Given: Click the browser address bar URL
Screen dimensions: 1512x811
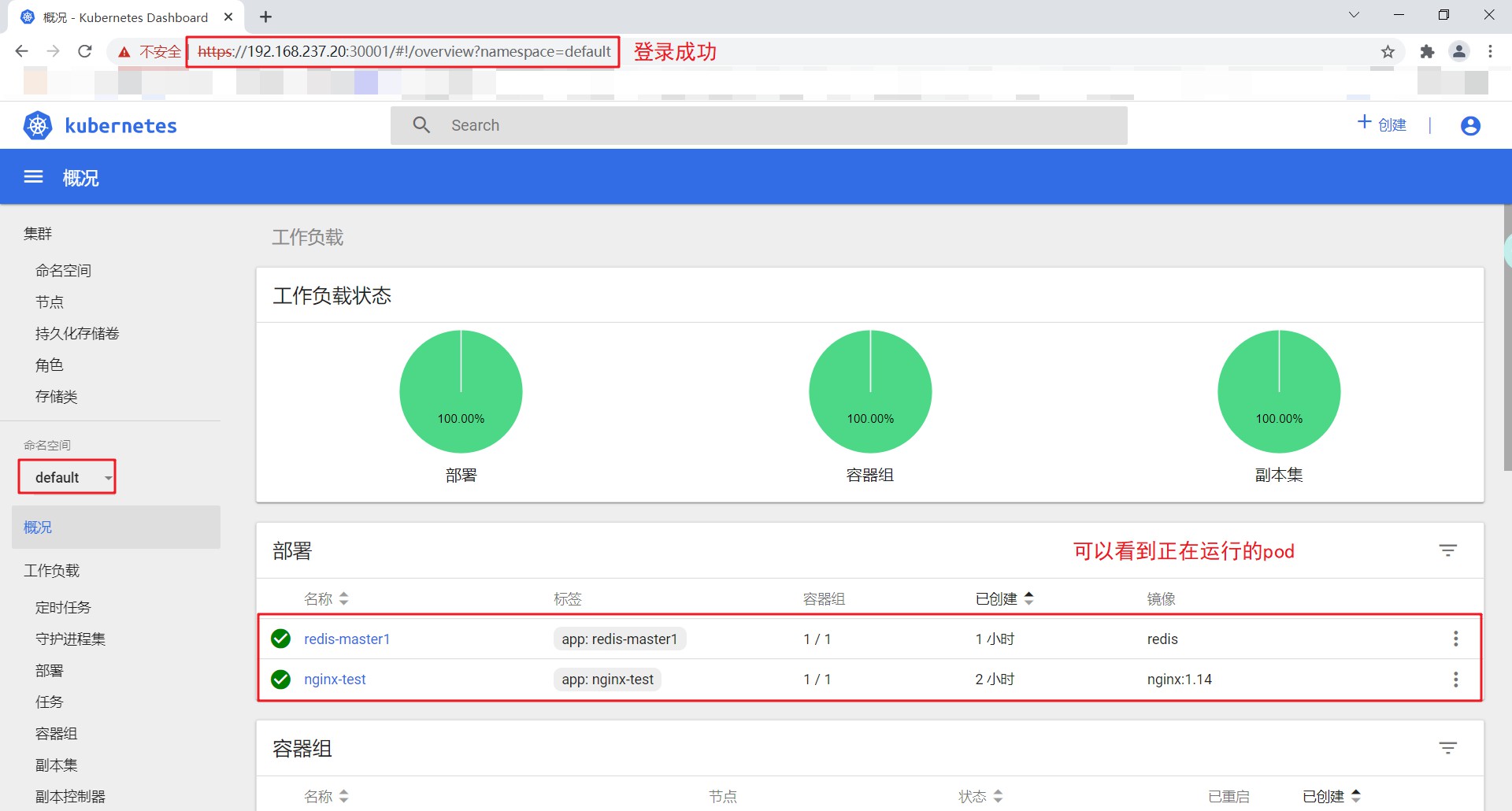Looking at the screenshot, I should [404, 52].
